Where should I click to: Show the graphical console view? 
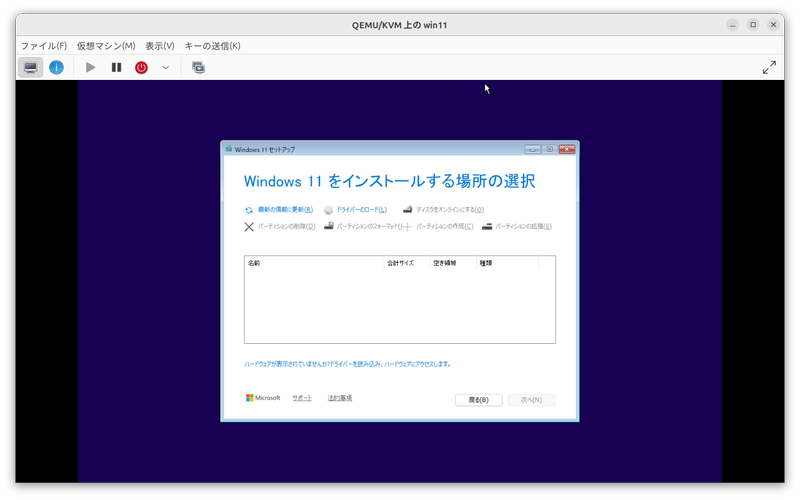[31, 67]
